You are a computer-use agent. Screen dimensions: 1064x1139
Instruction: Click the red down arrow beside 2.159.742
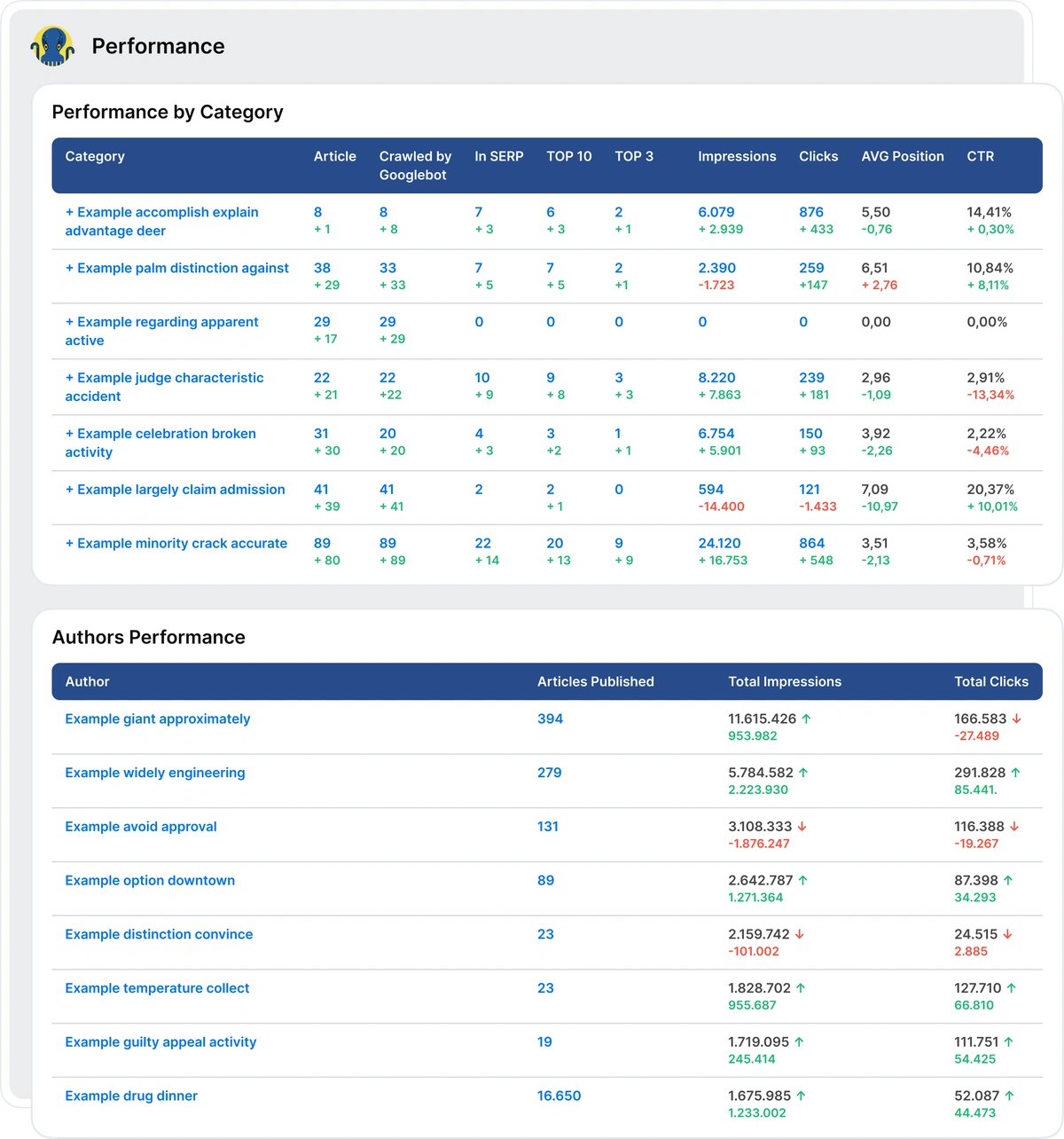click(x=800, y=935)
